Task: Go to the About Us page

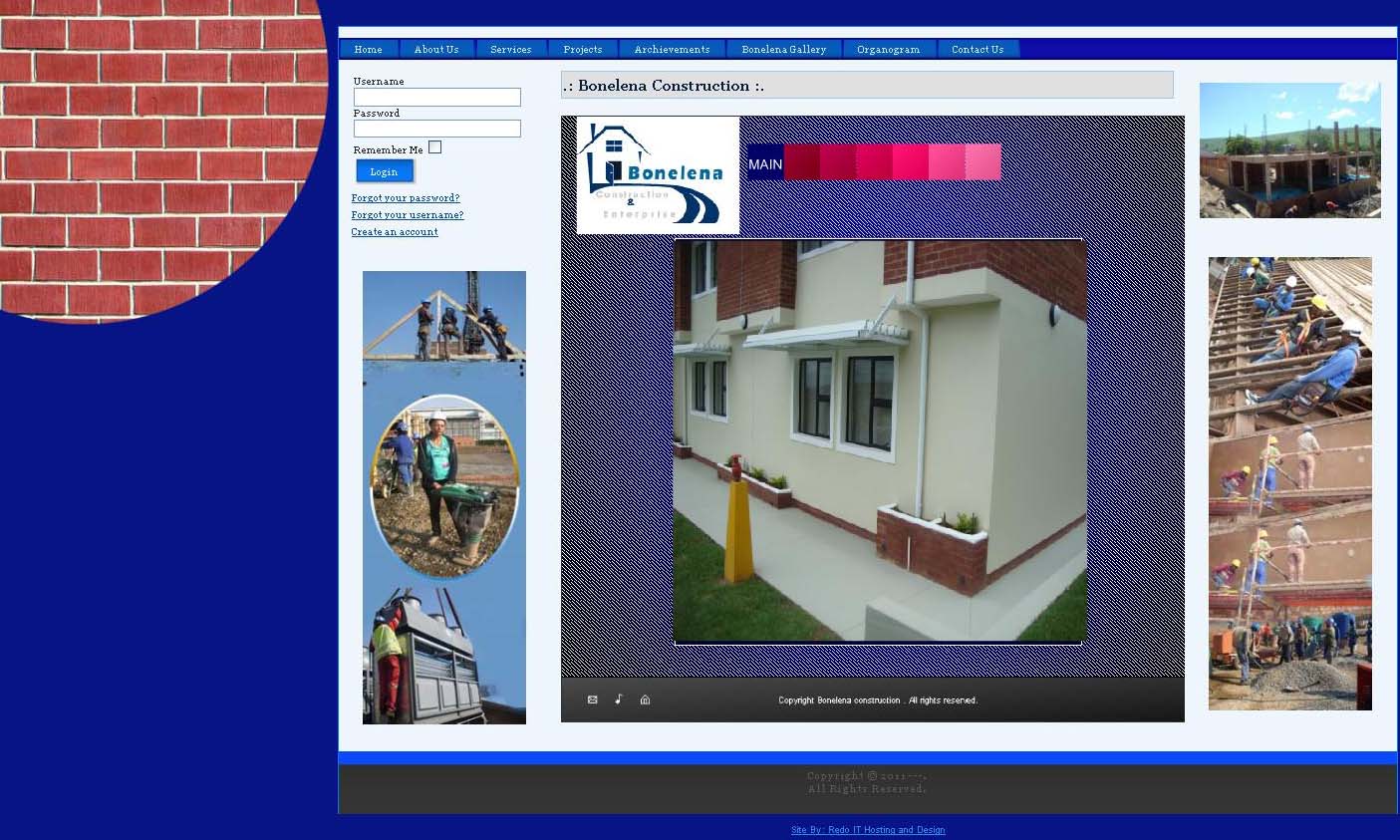Action: pos(436,49)
